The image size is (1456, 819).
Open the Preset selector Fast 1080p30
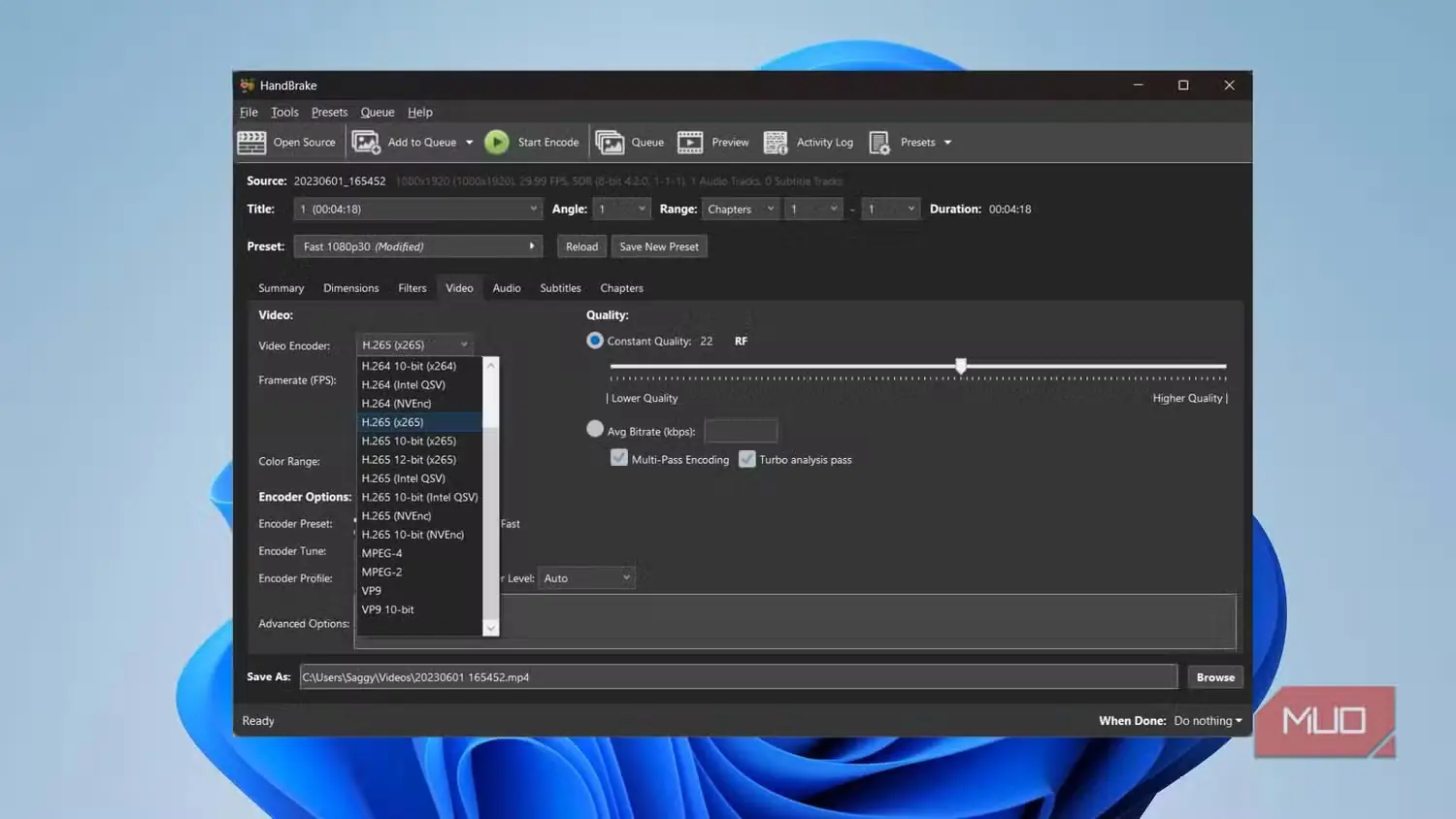coord(417,246)
